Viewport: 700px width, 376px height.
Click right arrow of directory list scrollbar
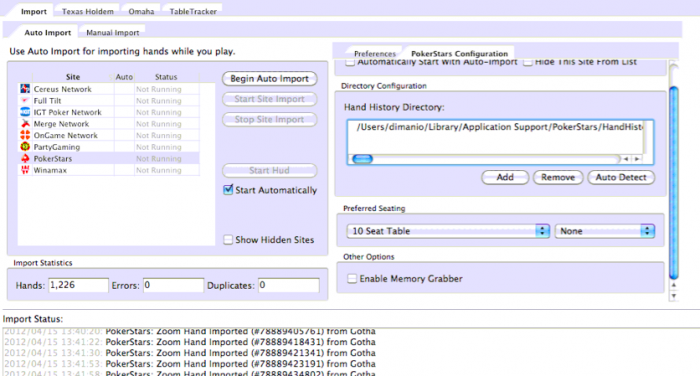coord(637,159)
